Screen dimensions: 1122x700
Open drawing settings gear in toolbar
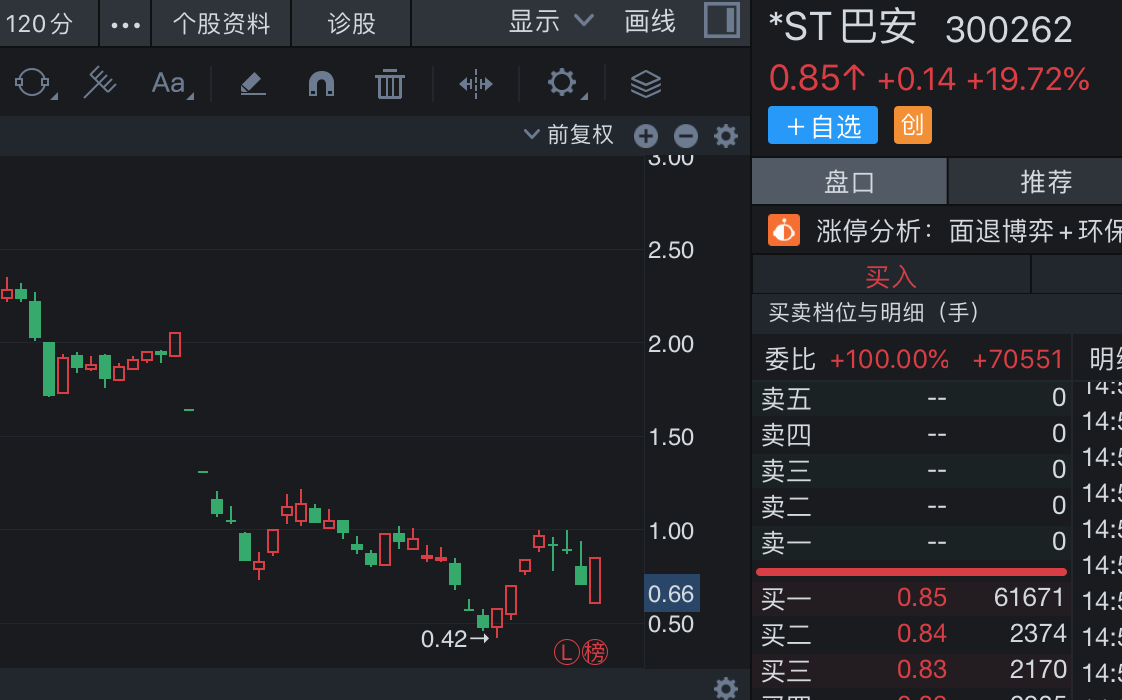tap(562, 83)
